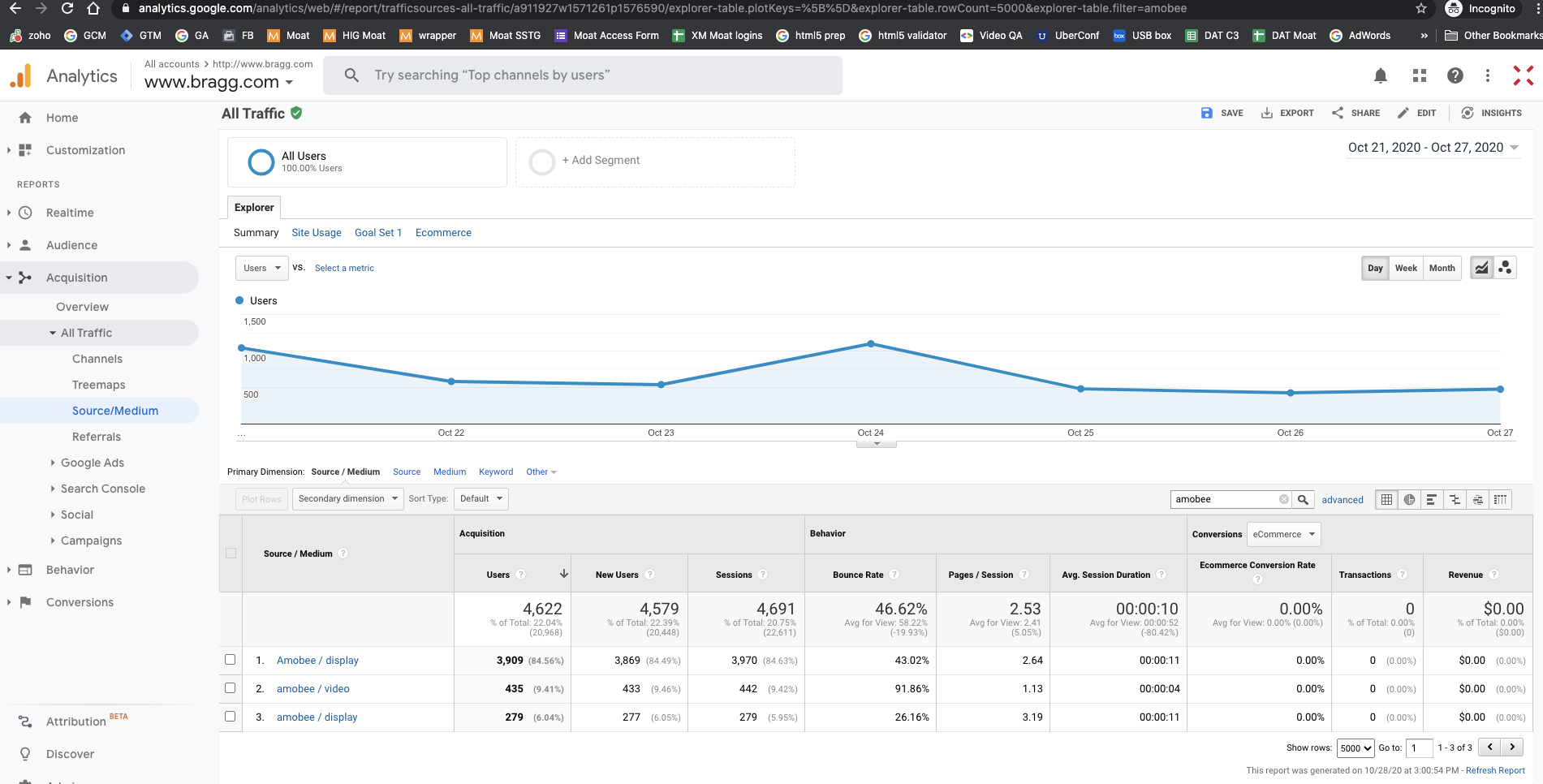Open the Discover lightbulb icon

point(25,754)
